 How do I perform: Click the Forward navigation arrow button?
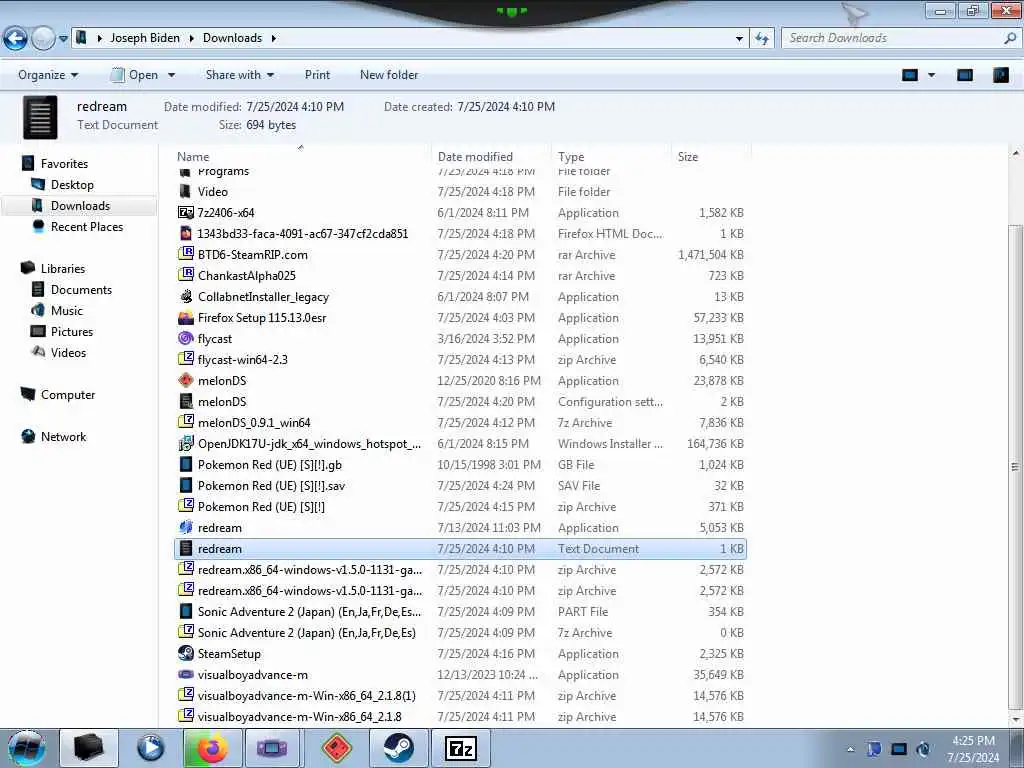pyautogui.click(x=43, y=39)
